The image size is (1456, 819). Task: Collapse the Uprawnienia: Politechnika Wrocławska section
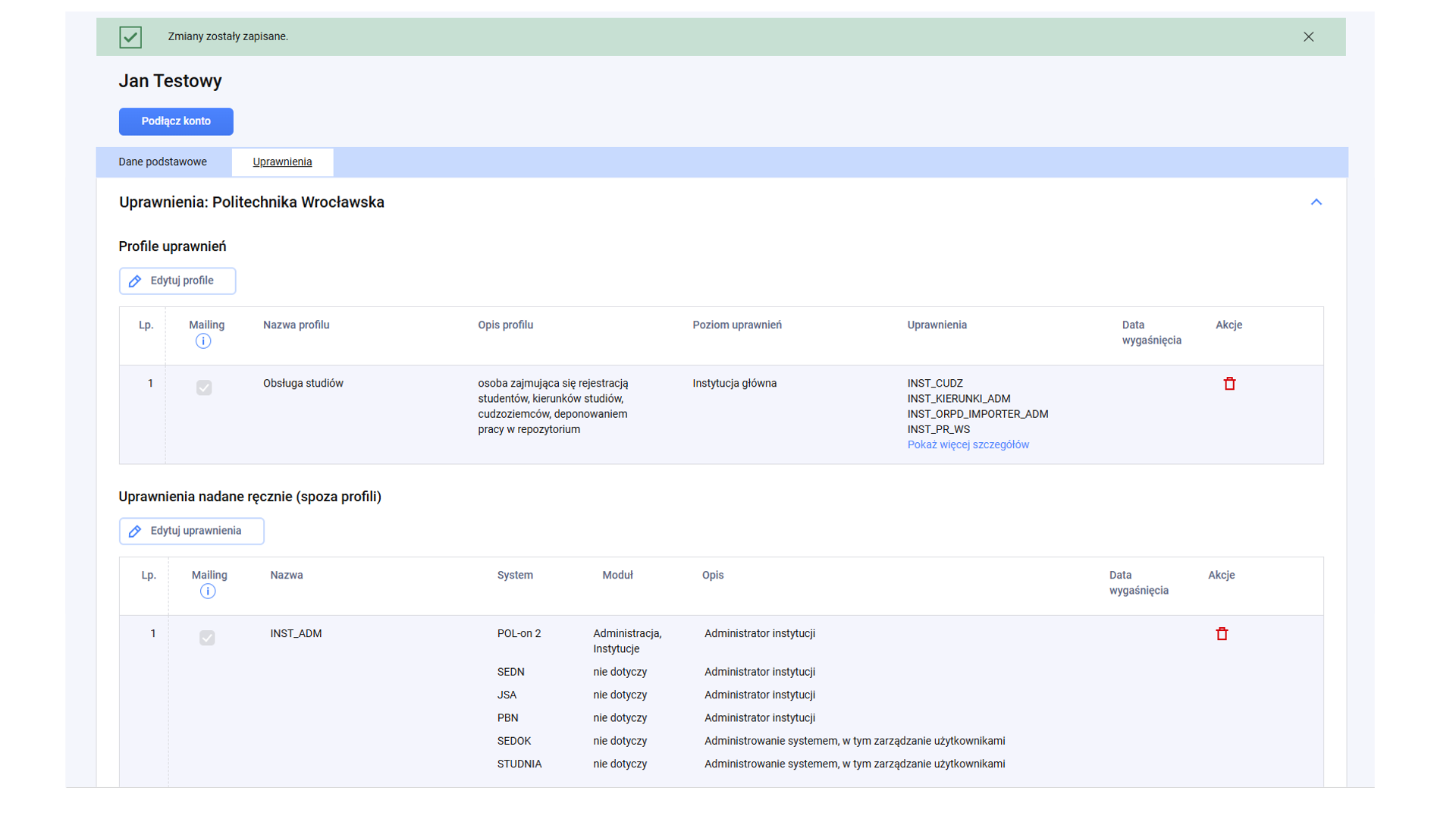click(1316, 202)
